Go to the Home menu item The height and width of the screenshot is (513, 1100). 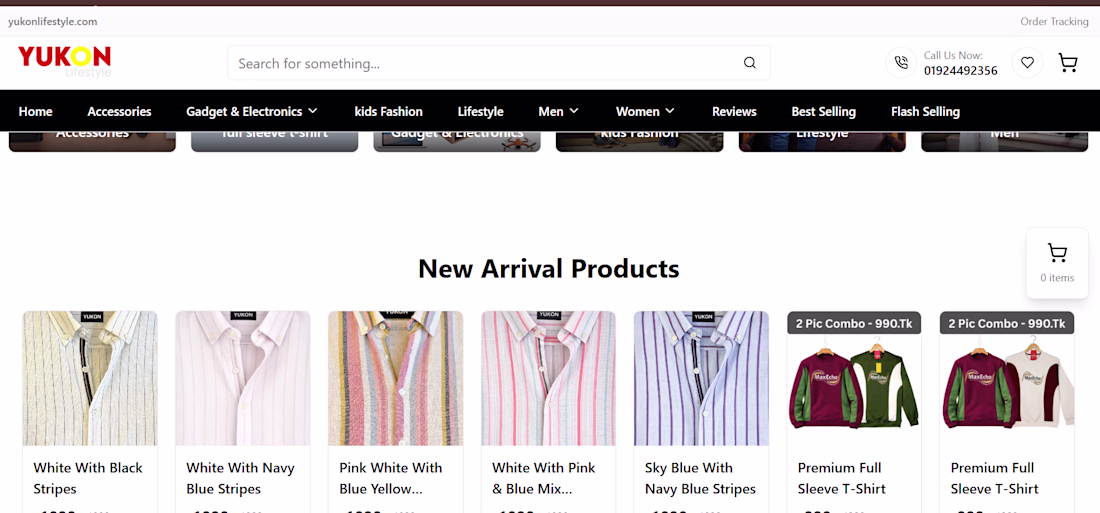click(35, 111)
